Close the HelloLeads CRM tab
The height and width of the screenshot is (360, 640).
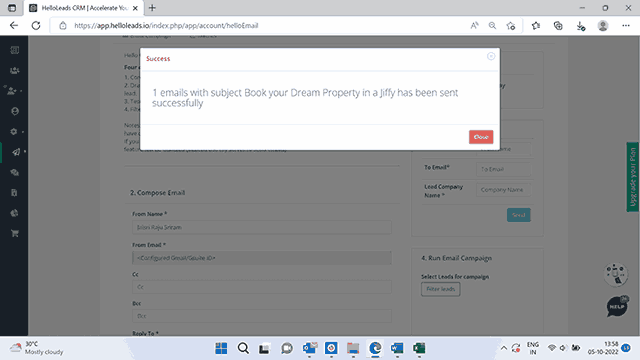[x=135, y=8]
